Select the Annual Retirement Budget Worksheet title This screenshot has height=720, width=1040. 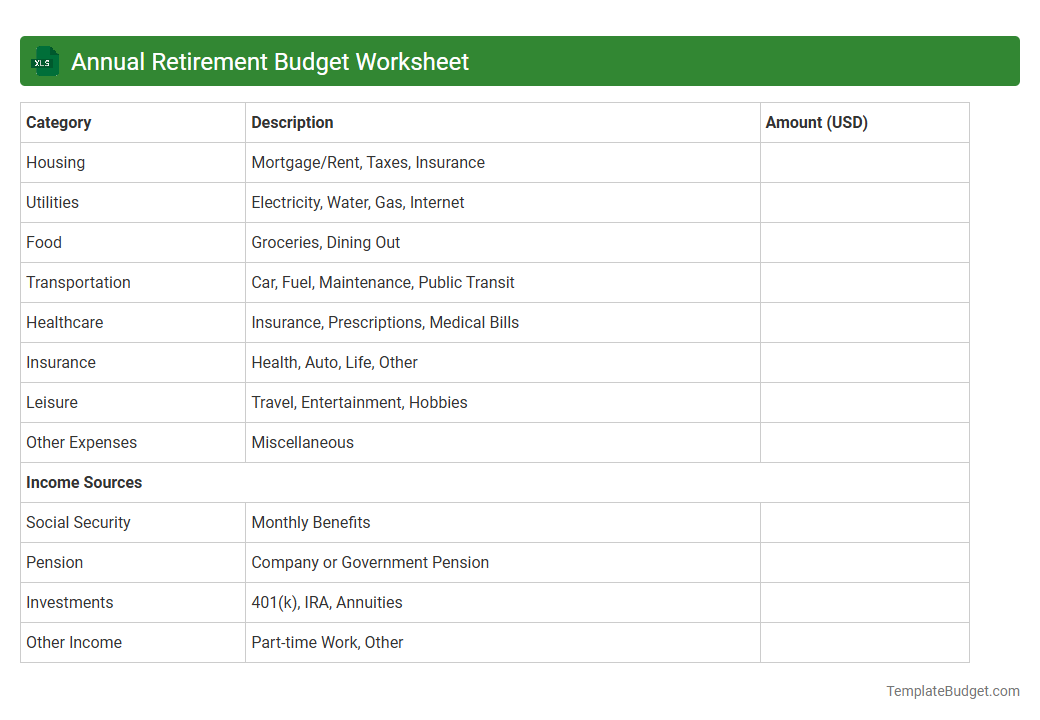269,61
